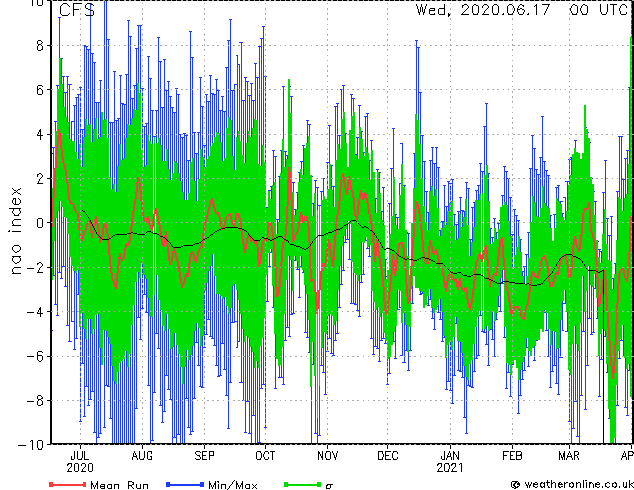Click the copyright symbol before weatheronline
Viewport: 634px width, 490px height.
515,485
